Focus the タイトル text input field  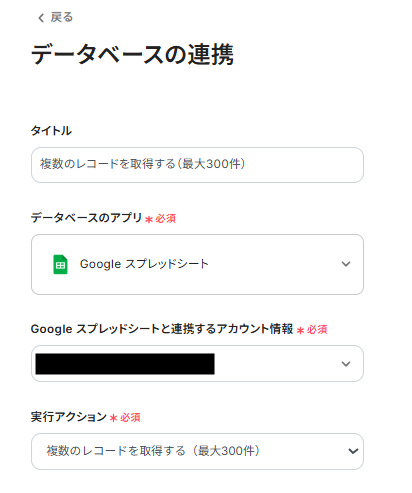(x=197, y=165)
